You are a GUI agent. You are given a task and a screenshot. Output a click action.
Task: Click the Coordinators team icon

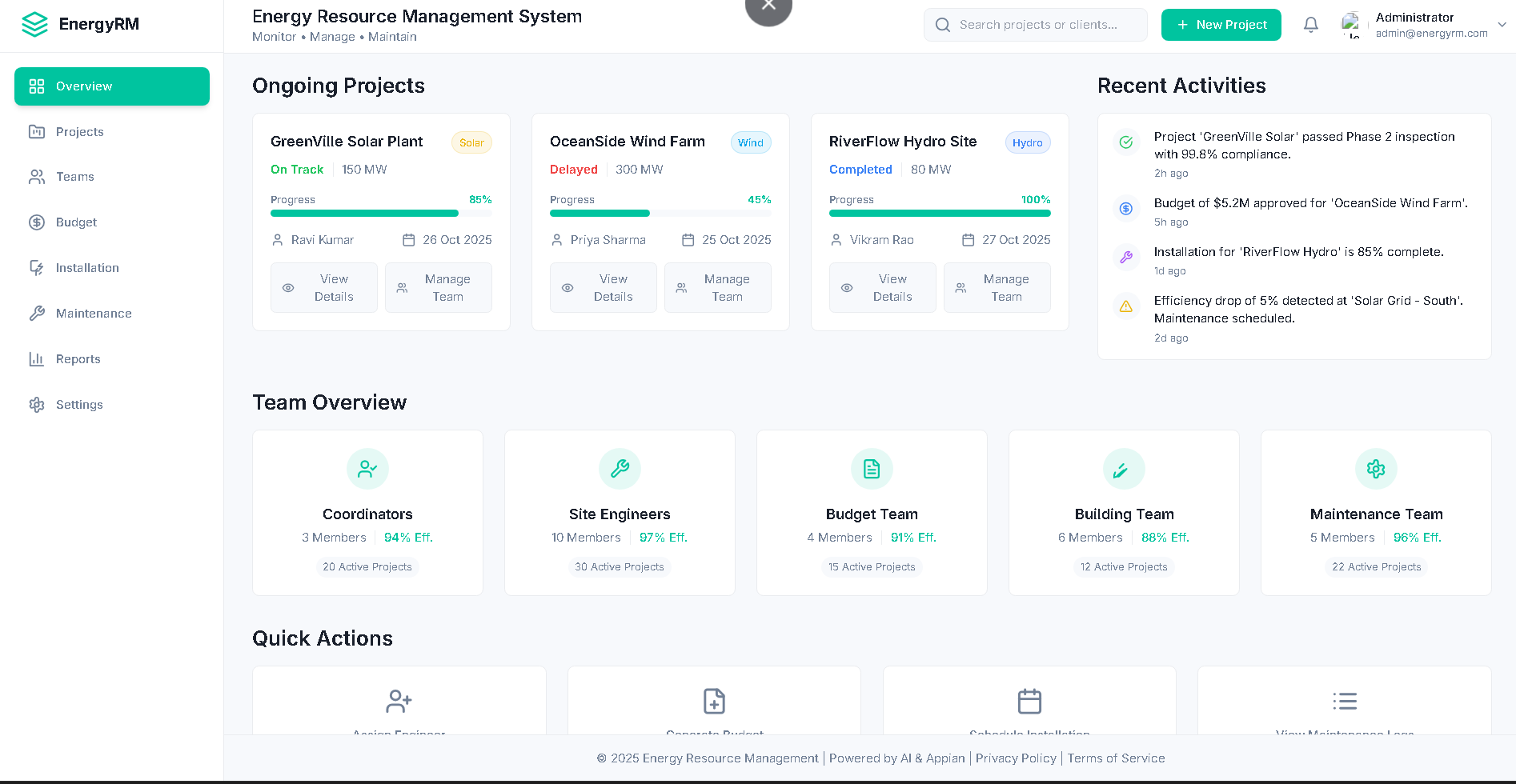coord(367,469)
